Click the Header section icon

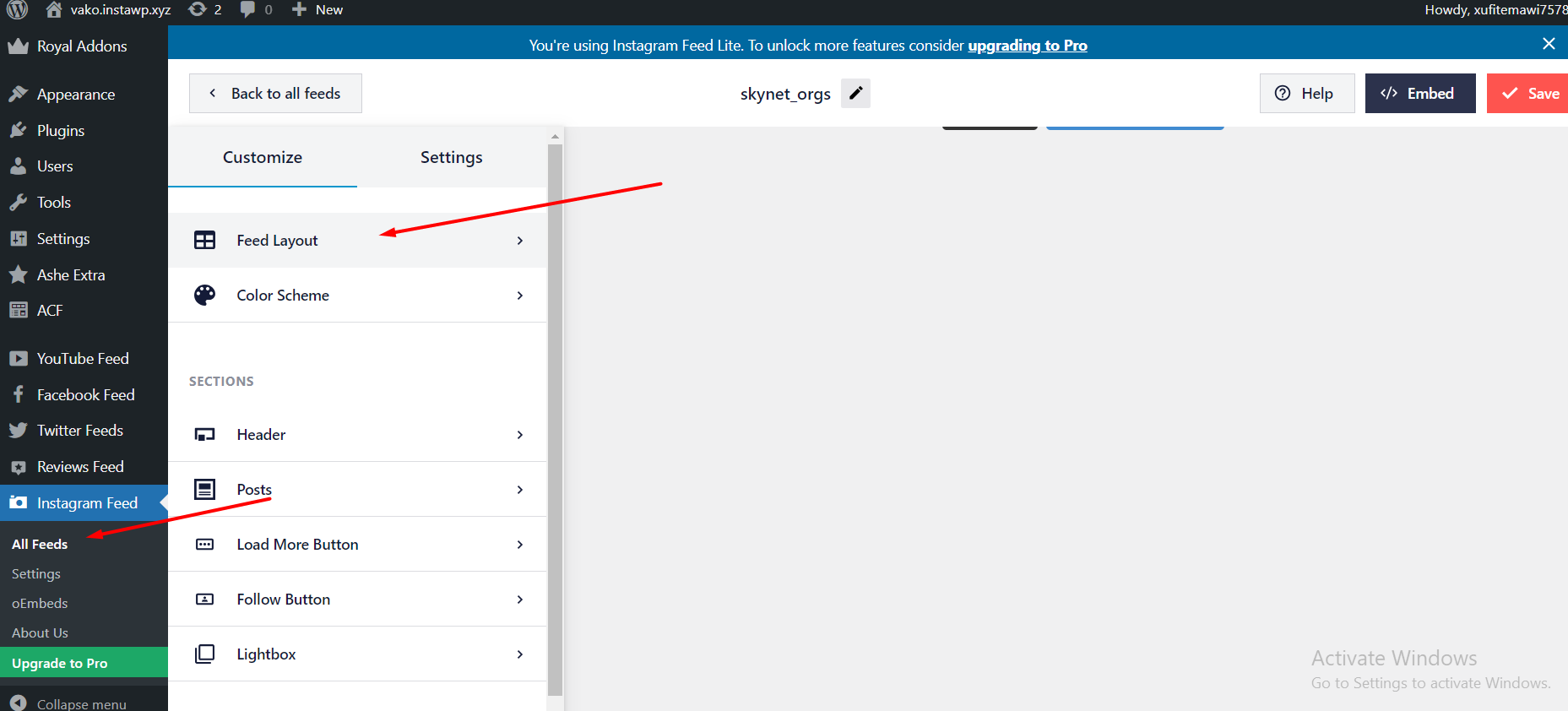(204, 434)
